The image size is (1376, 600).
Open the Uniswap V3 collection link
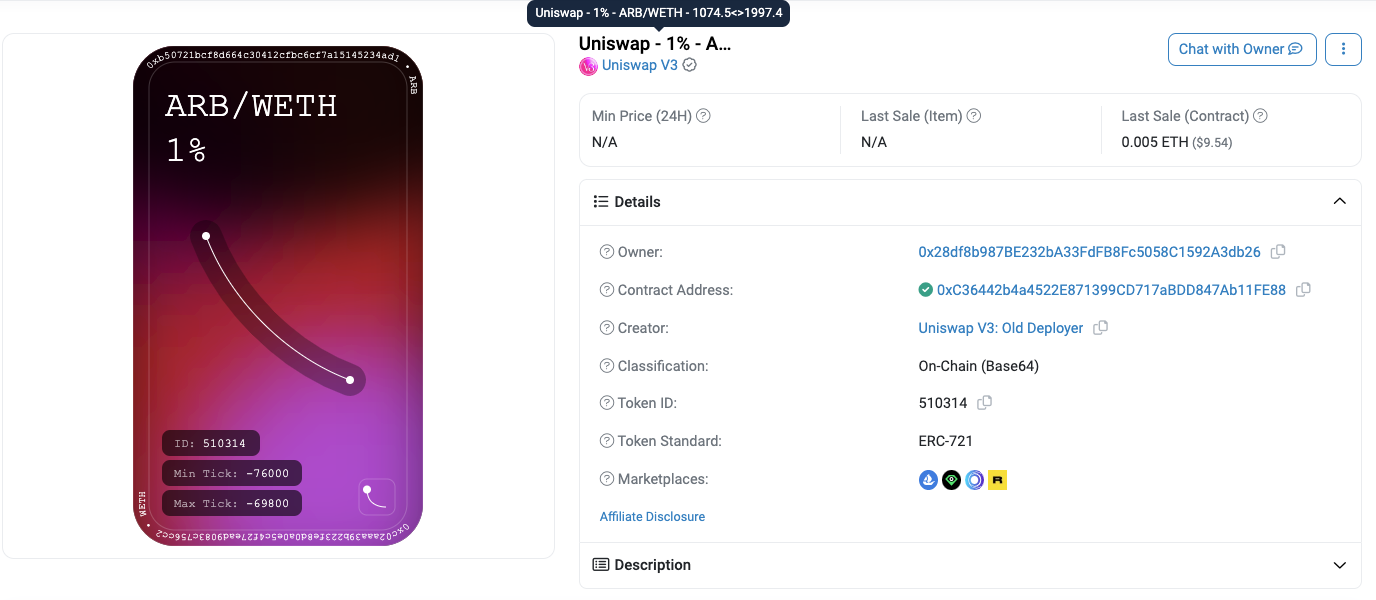(639, 65)
